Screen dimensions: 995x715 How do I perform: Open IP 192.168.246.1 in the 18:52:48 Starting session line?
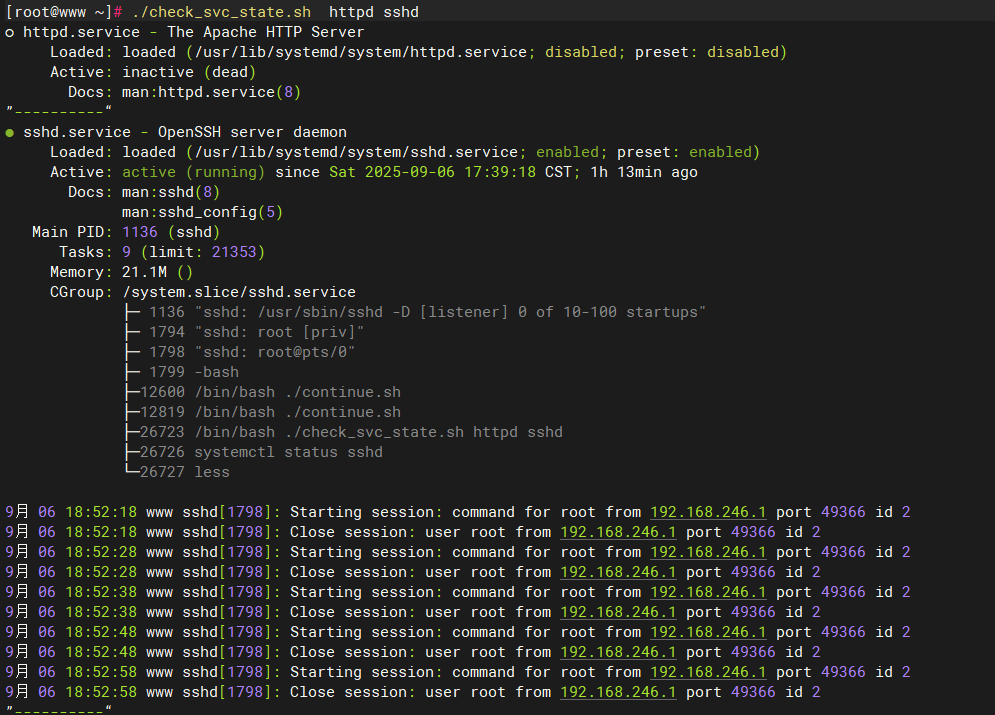pyautogui.click(x=708, y=632)
